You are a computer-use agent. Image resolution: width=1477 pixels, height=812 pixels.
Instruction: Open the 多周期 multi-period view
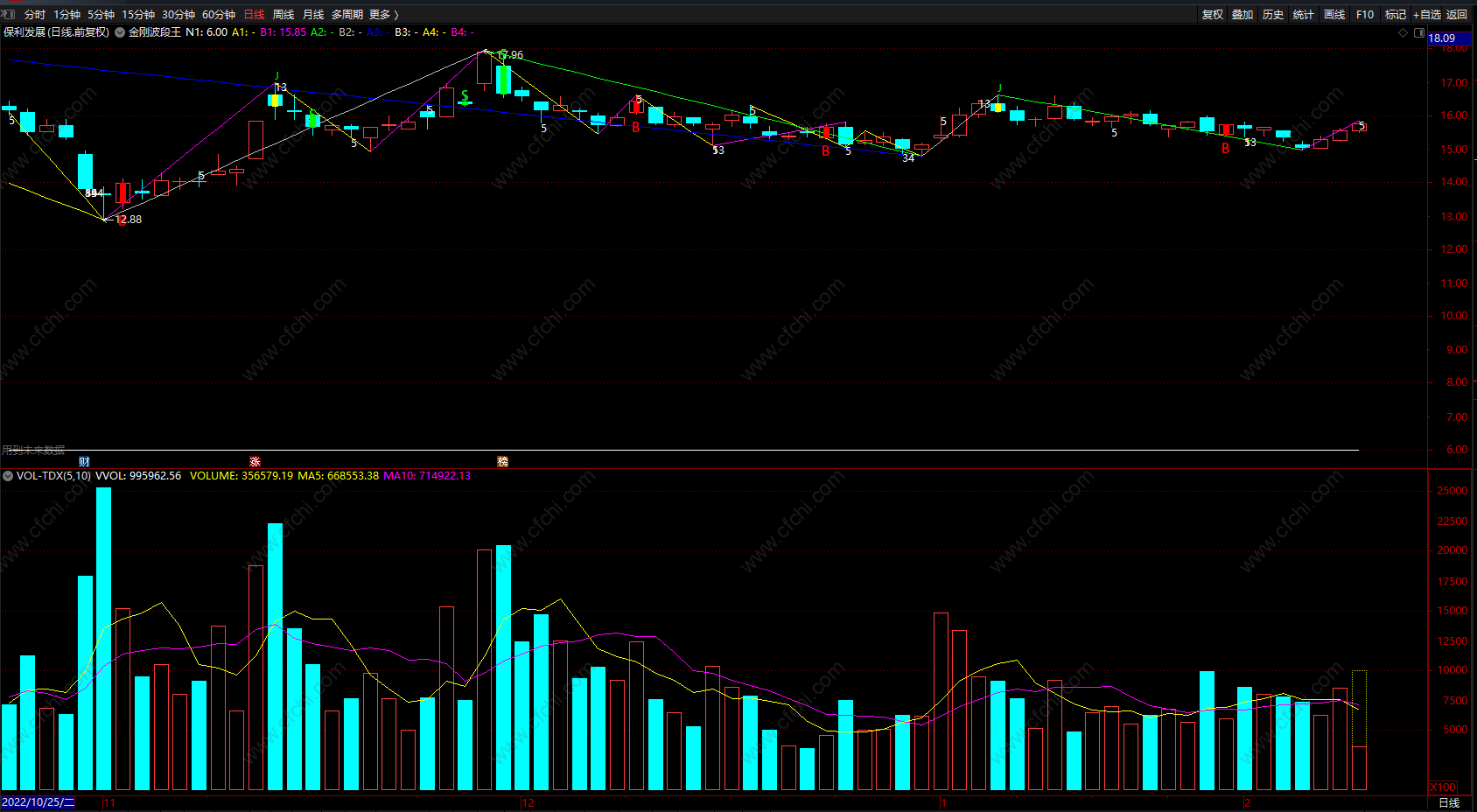coord(346,15)
